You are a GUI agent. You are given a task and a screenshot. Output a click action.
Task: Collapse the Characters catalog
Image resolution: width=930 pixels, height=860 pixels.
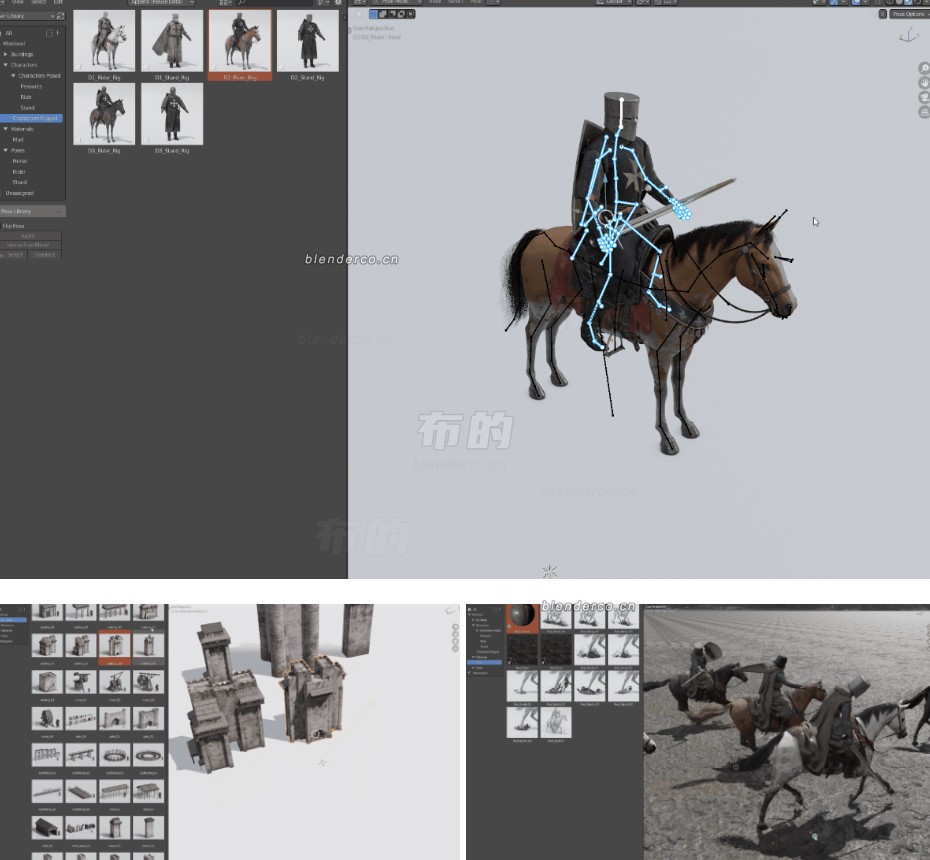coord(6,65)
